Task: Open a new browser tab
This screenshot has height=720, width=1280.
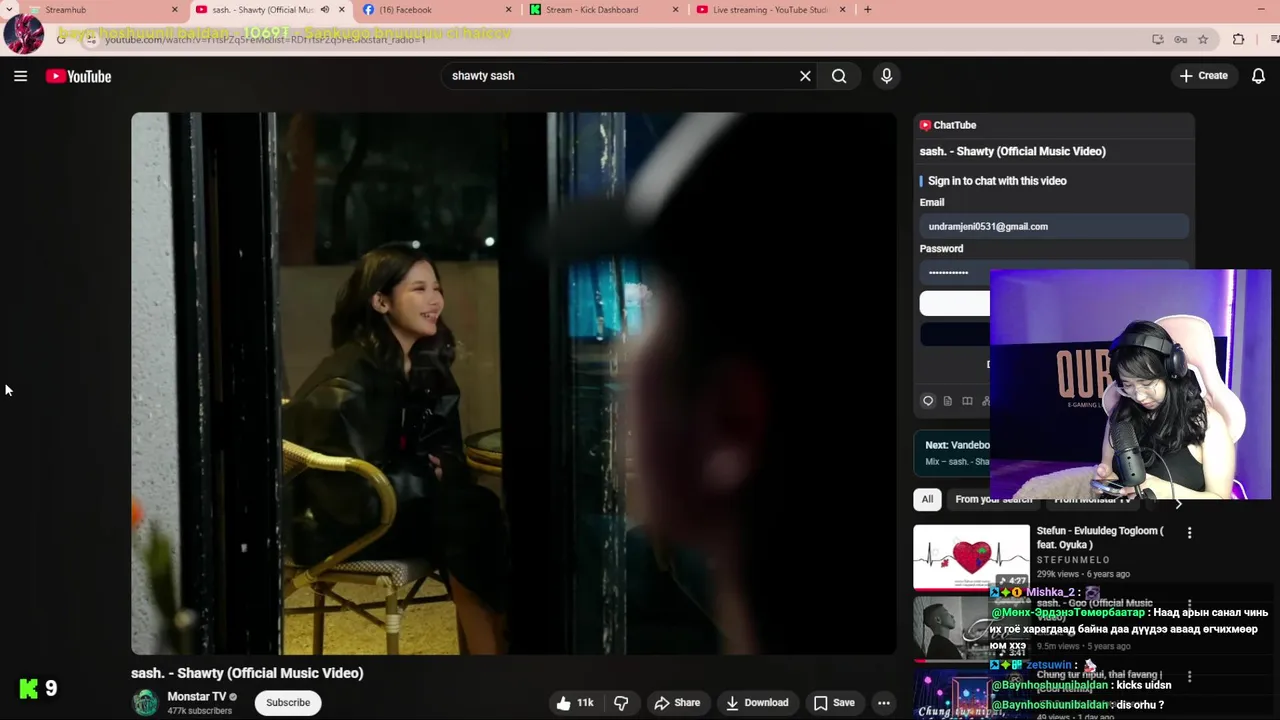Action: pyautogui.click(x=867, y=10)
